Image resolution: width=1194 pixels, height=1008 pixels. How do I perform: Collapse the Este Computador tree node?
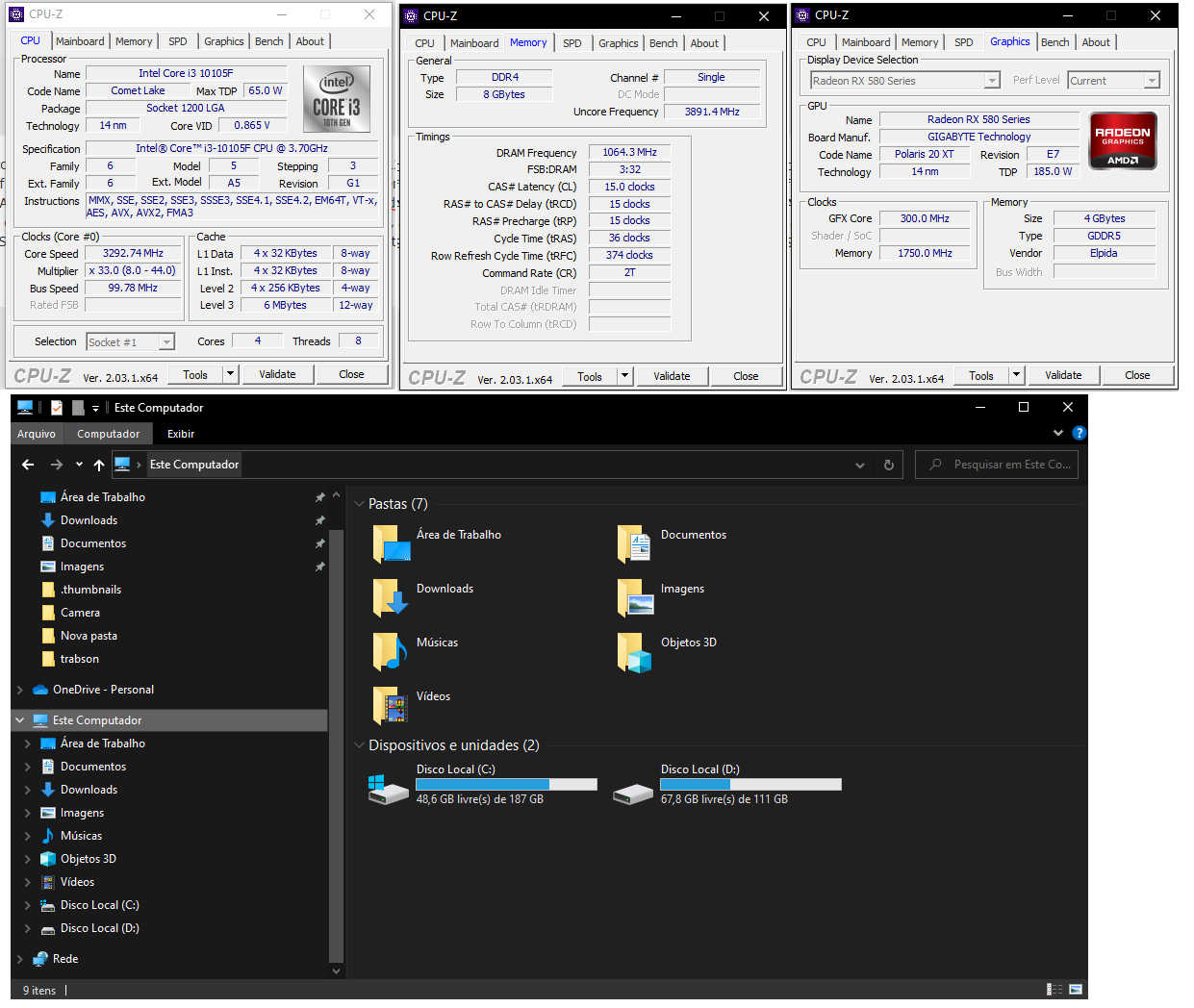click(x=20, y=720)
